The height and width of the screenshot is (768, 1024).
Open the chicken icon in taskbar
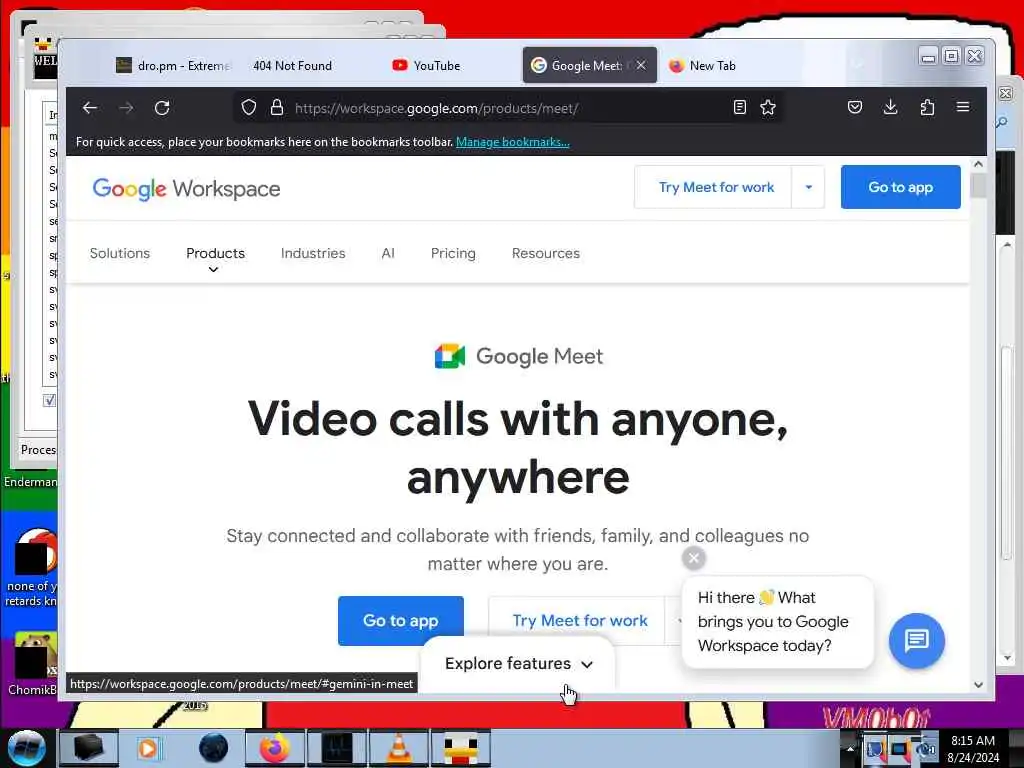[x=461, y=748]
